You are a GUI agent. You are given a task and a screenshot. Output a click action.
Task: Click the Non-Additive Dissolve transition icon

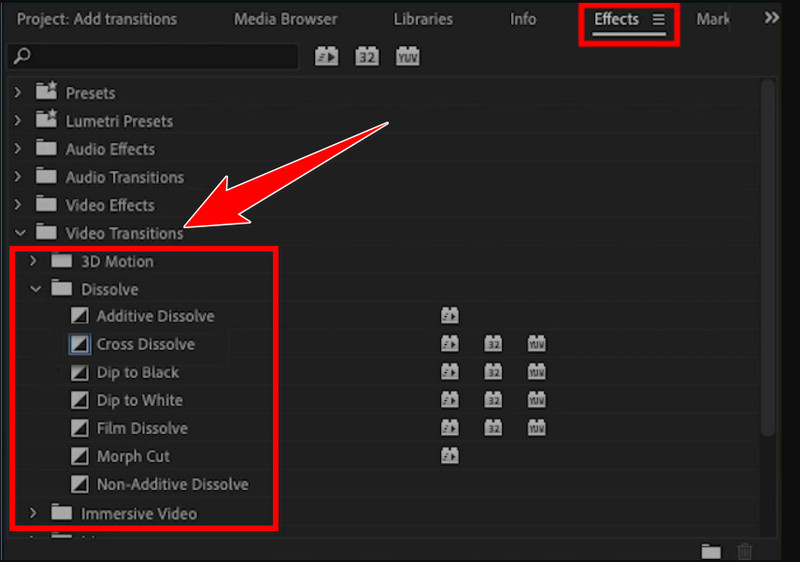(80, 484)
